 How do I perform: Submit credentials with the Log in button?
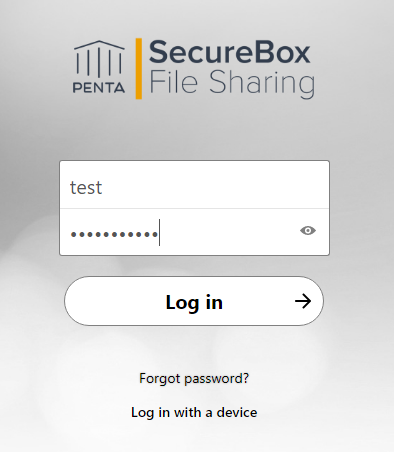(194, 301)
